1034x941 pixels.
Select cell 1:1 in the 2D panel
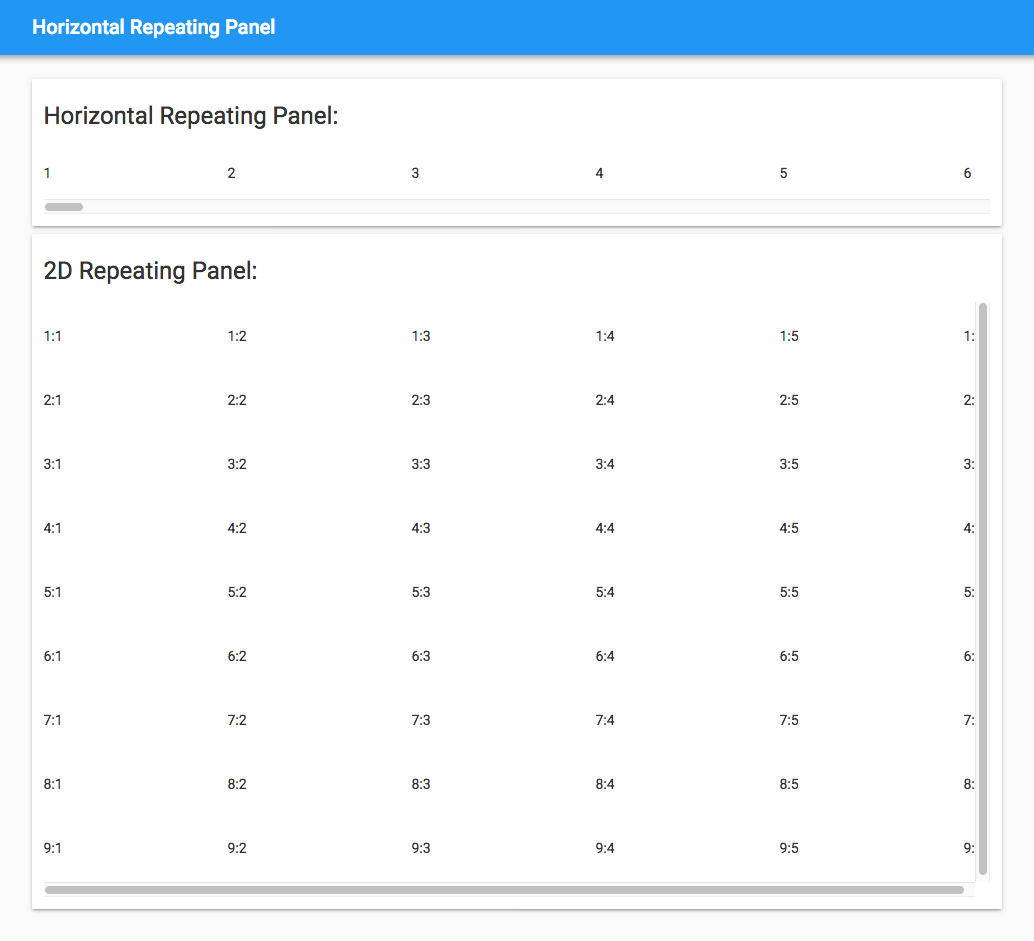pyautogui.click(x=53, y=336)
